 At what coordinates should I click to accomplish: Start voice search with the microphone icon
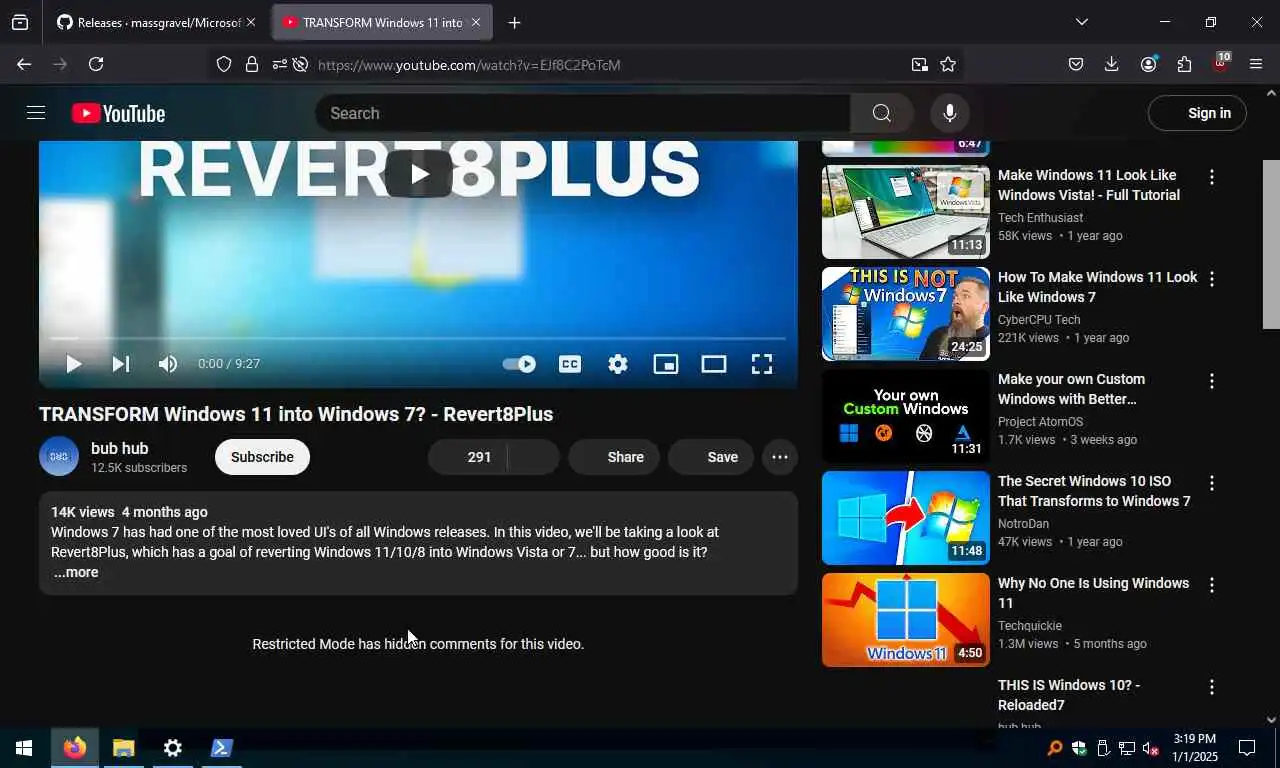pos(950,113)
